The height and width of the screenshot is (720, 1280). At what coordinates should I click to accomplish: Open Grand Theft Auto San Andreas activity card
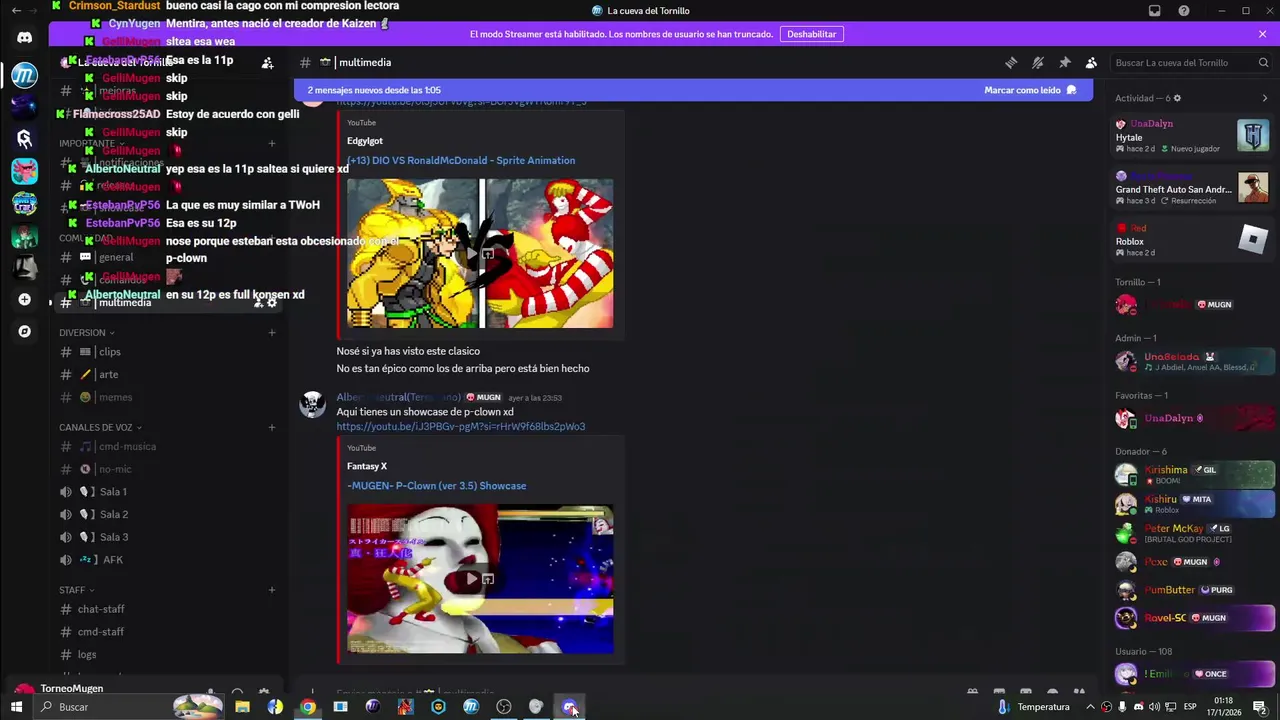coord(1192,188)
